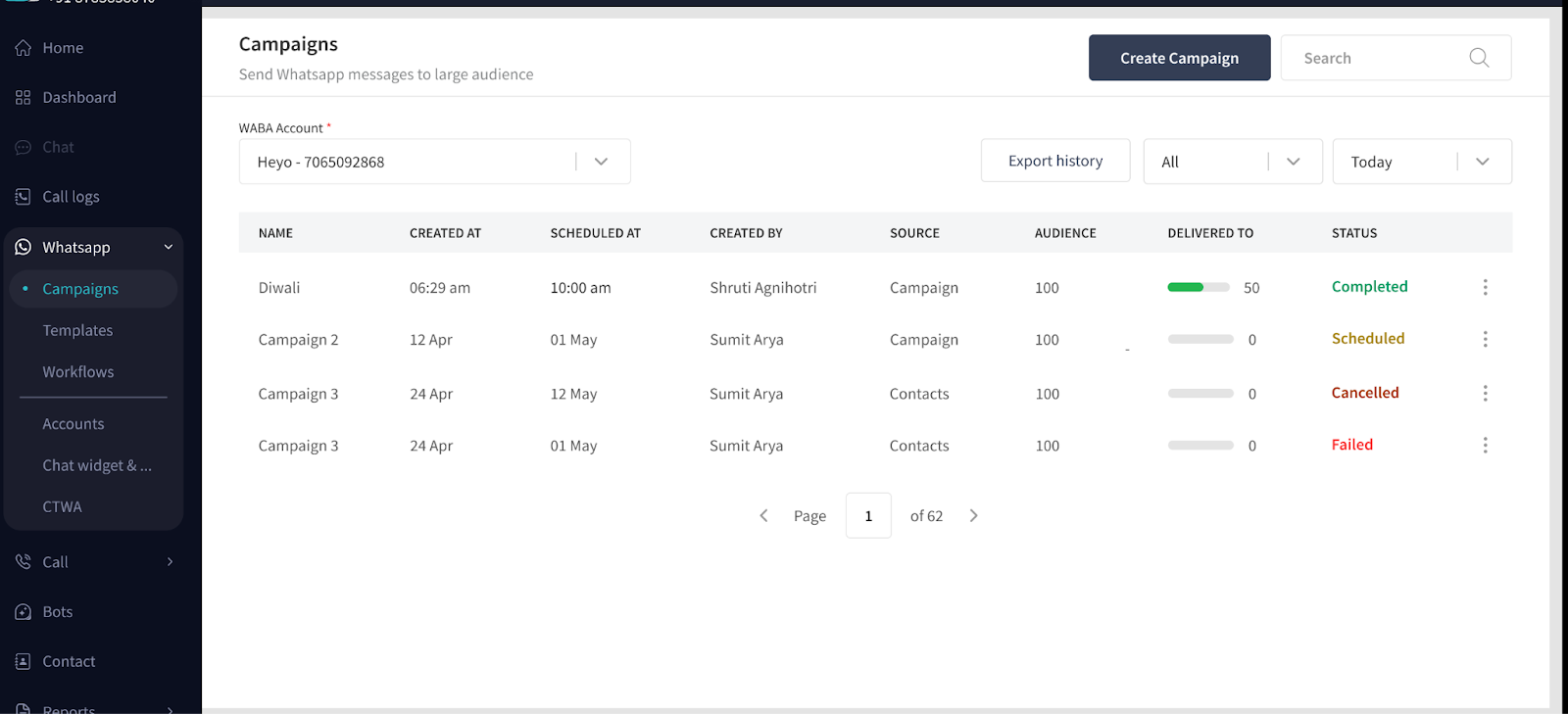Go to the next page arrow
This screenshot has width=1568, height=714.
[973, 516]
